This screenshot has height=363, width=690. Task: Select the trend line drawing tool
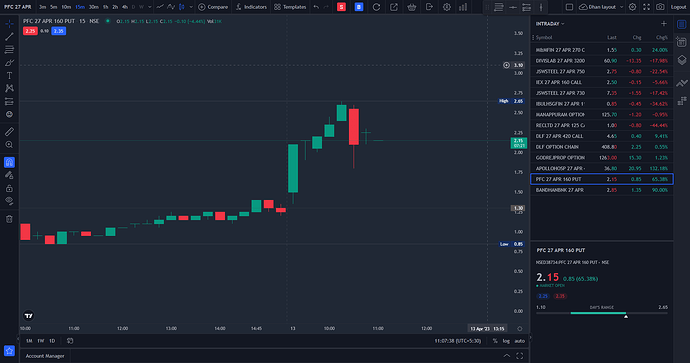[9, 37]
